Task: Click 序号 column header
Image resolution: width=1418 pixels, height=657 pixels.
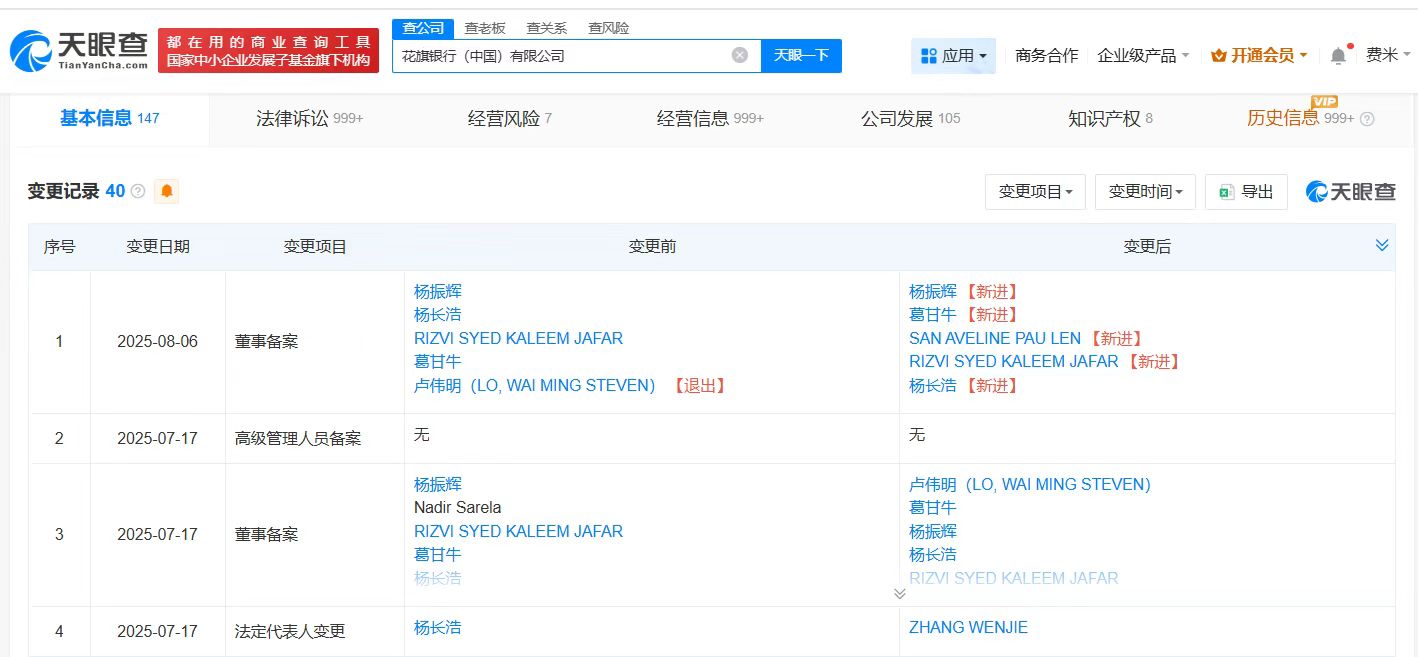Action: click(x=59, y=246)
